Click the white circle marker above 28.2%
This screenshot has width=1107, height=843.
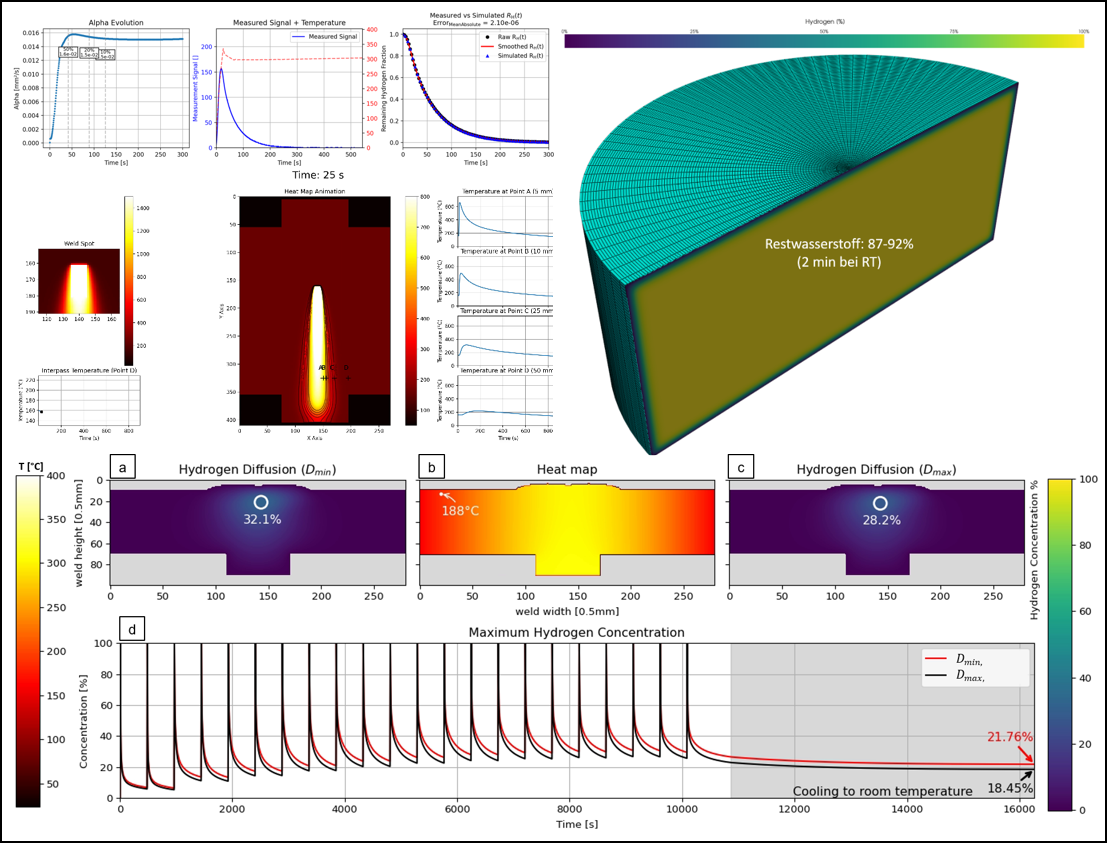click(880, 503)
